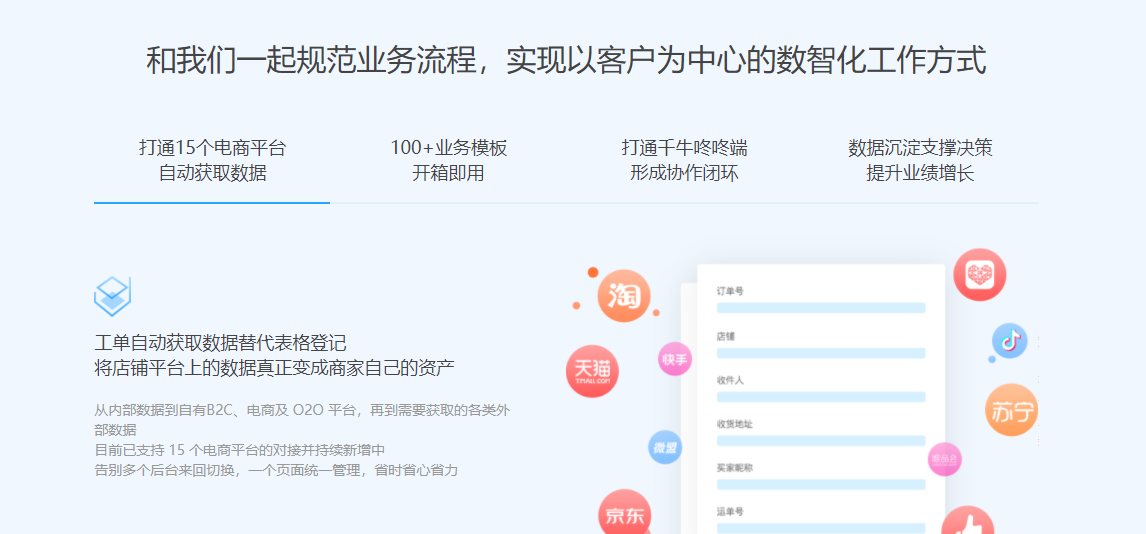The image size is (1146, 534).
Task: Click the 买家昵称 field bar
Action: point(821,484)
